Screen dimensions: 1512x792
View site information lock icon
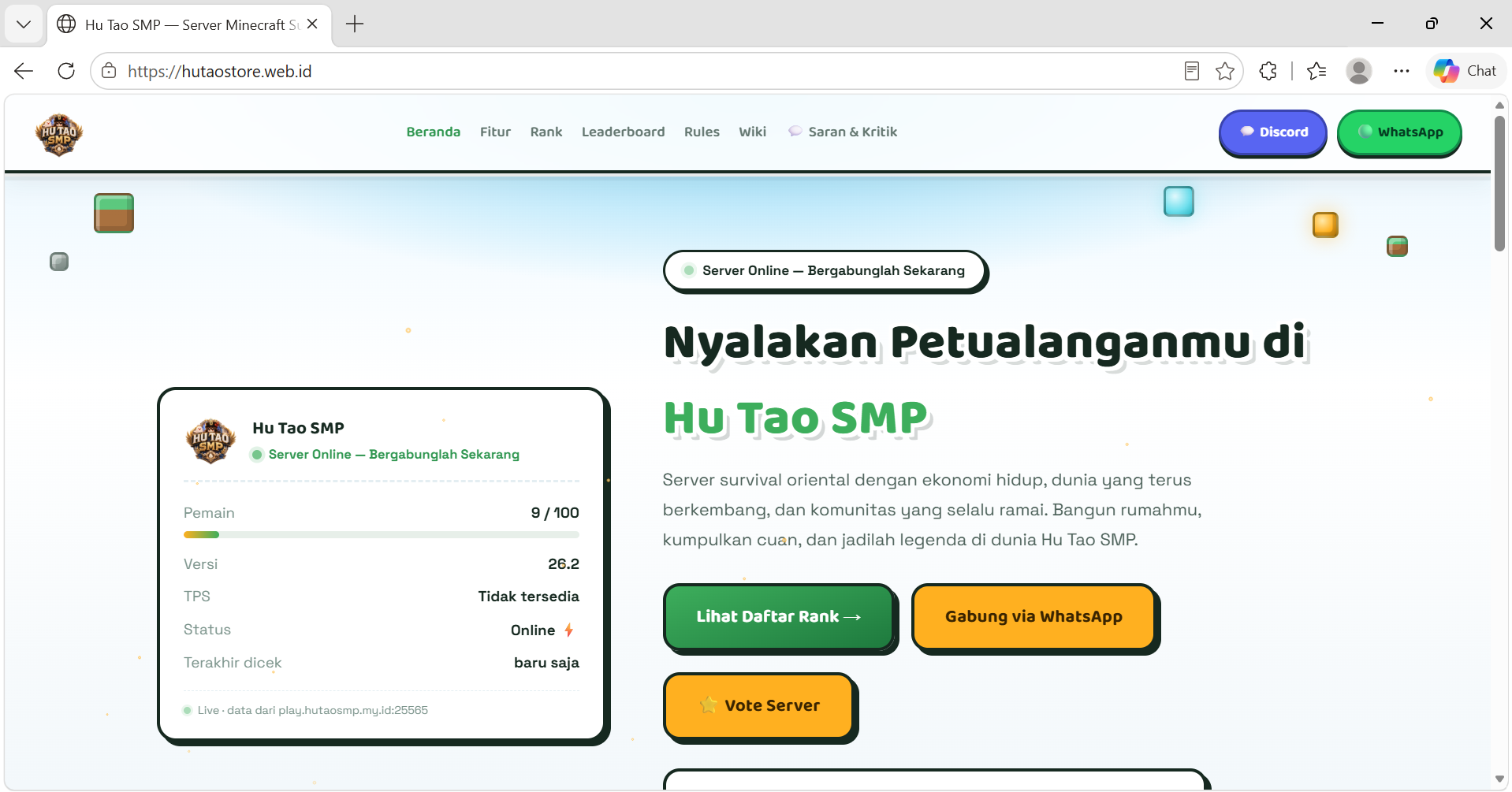pos(109,71)
